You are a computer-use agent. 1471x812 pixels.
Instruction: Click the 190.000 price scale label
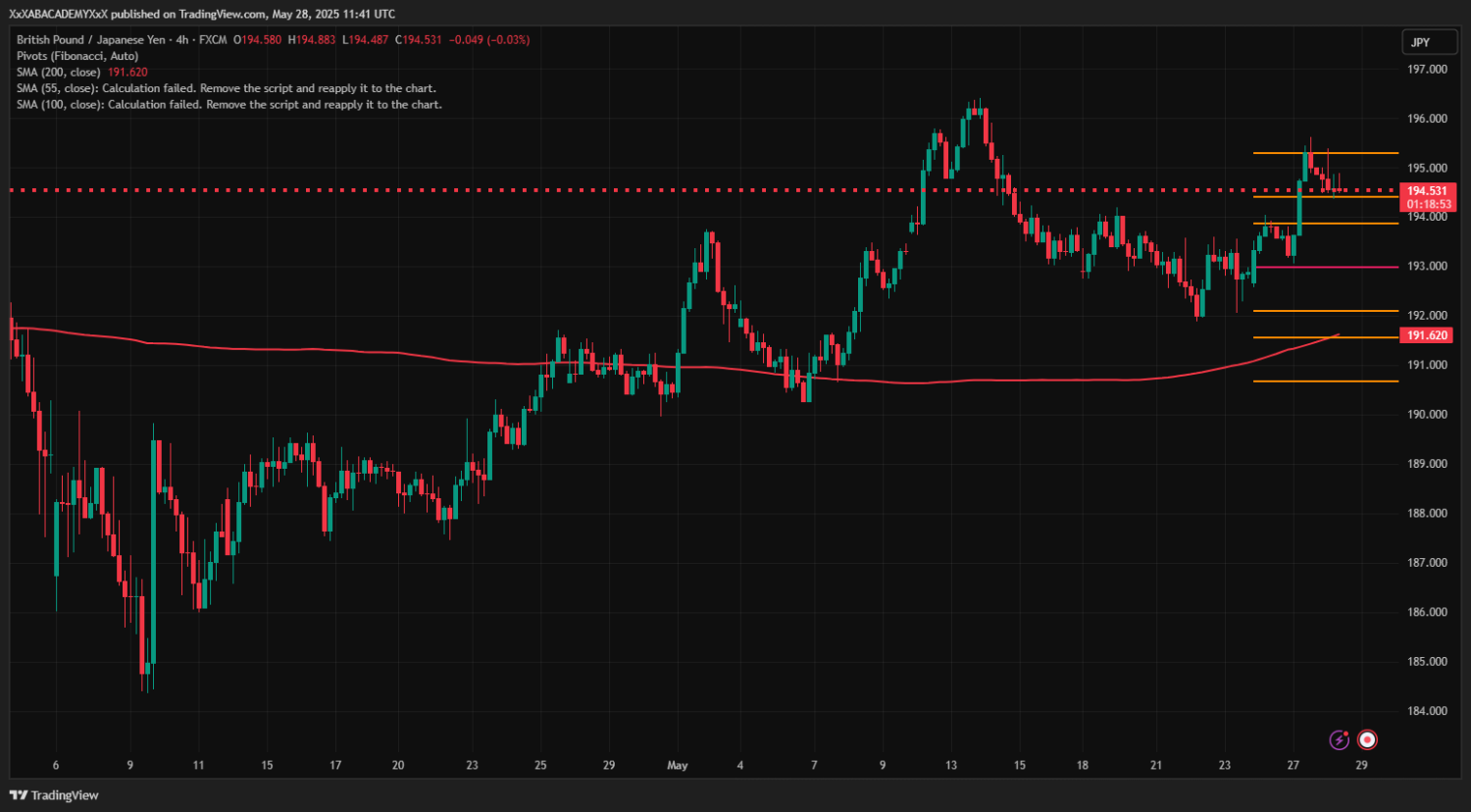point(1427,415)
